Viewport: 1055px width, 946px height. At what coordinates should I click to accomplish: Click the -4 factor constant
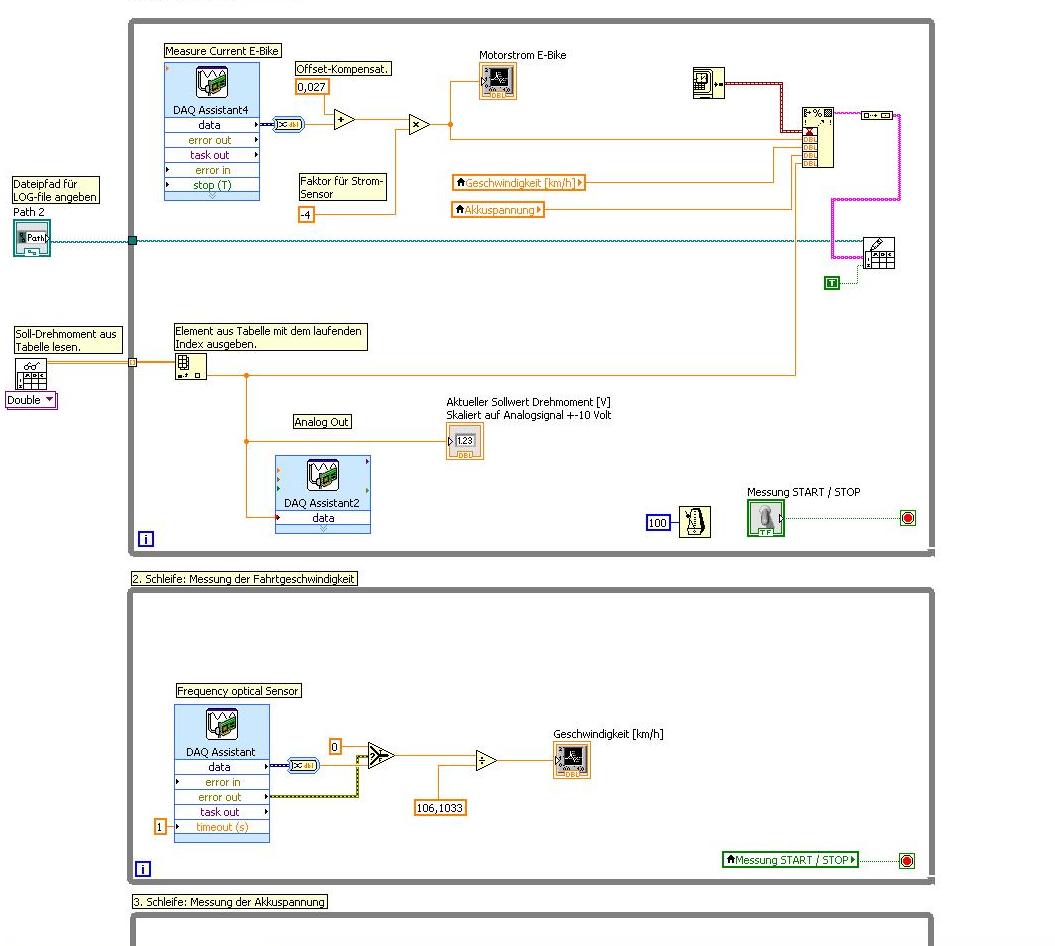[x=306, y=215]
